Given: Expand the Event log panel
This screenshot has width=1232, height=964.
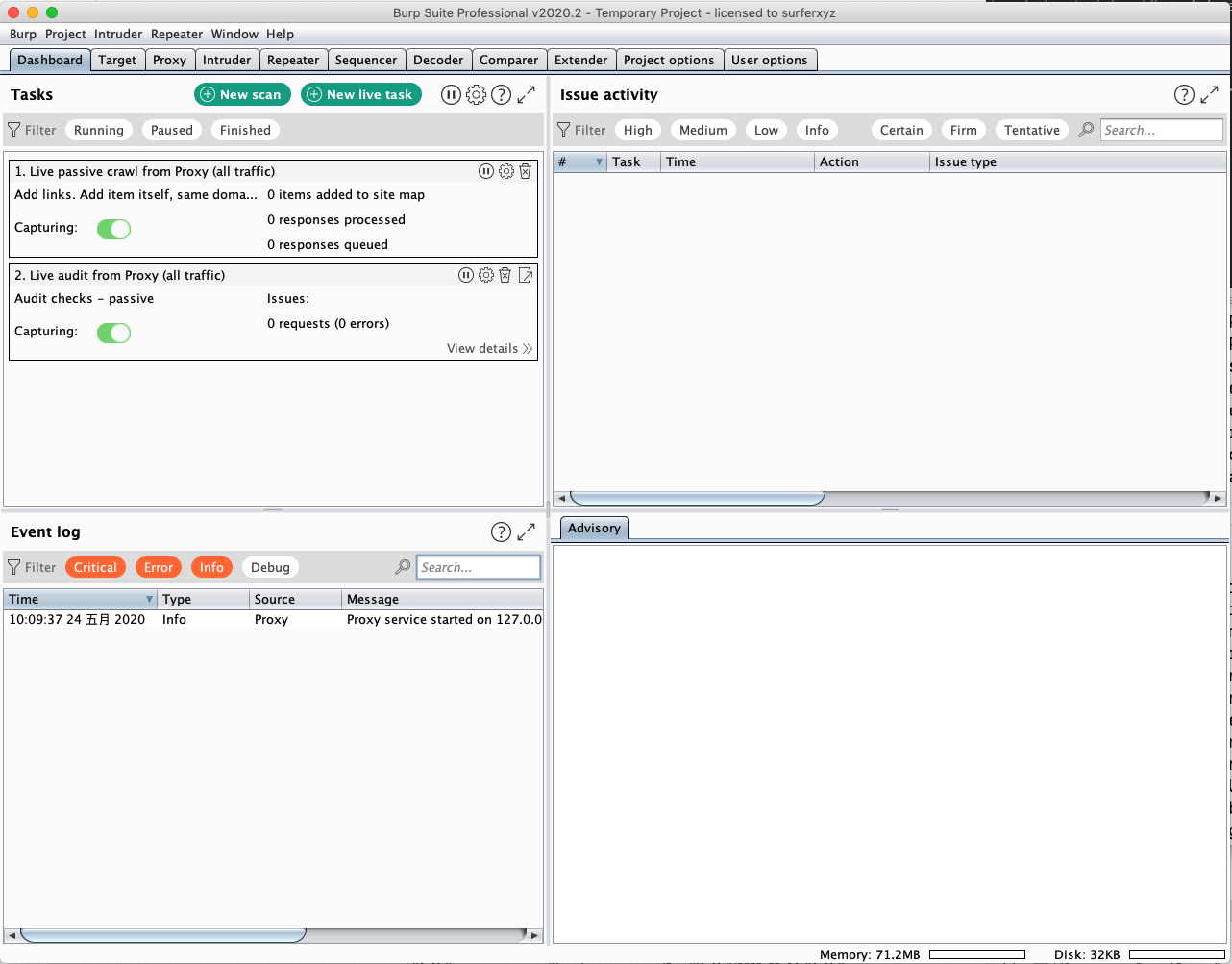Looking at the screenshot, I should pos(527,531).
